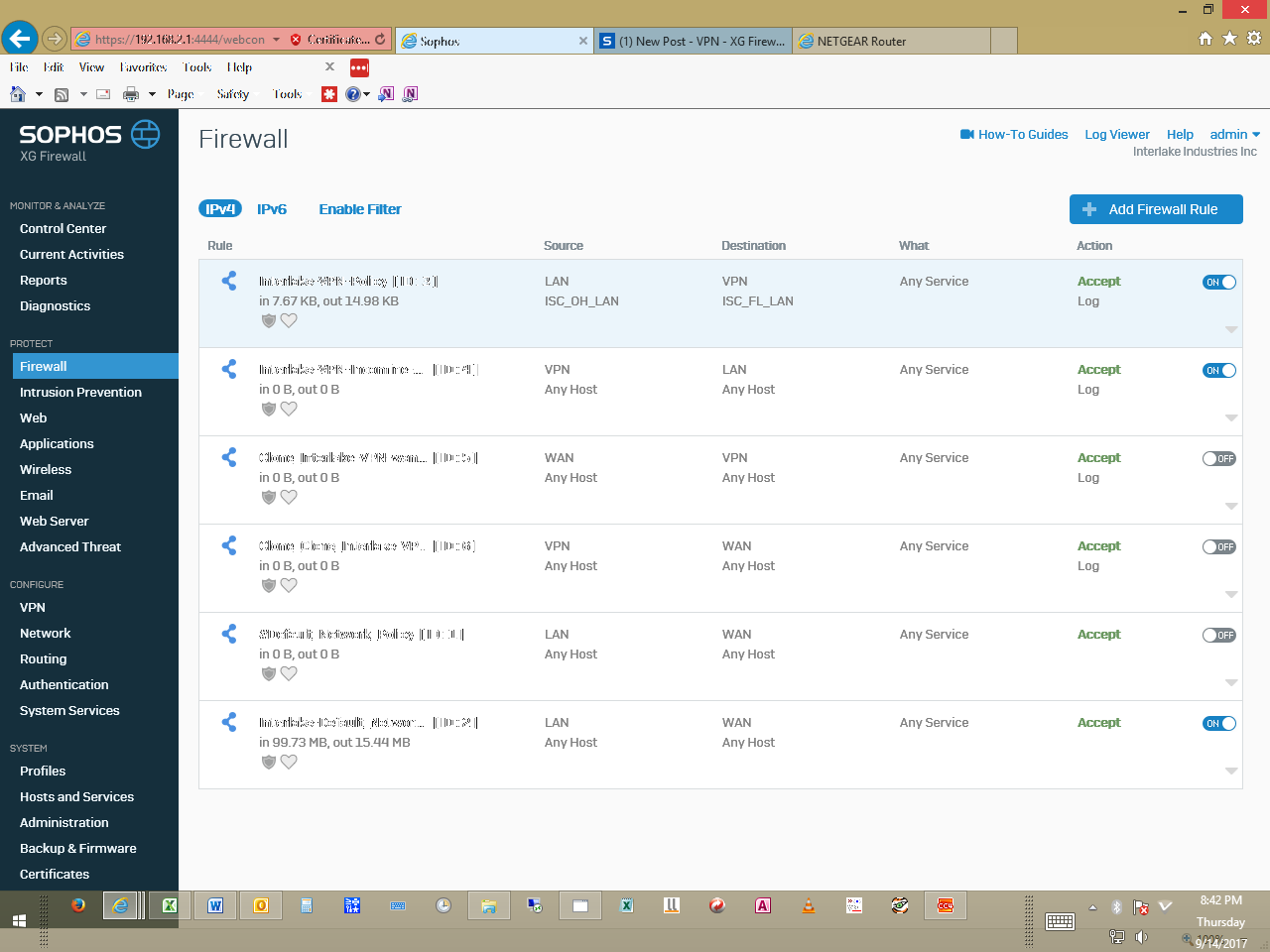Screen dimensions: 1270x952
Task: Click rule-type icon of rule ID 1
Action: 229,634
